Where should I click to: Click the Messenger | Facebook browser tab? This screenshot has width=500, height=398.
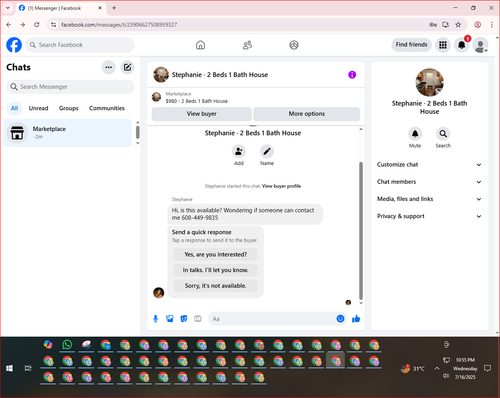[60, 8]
